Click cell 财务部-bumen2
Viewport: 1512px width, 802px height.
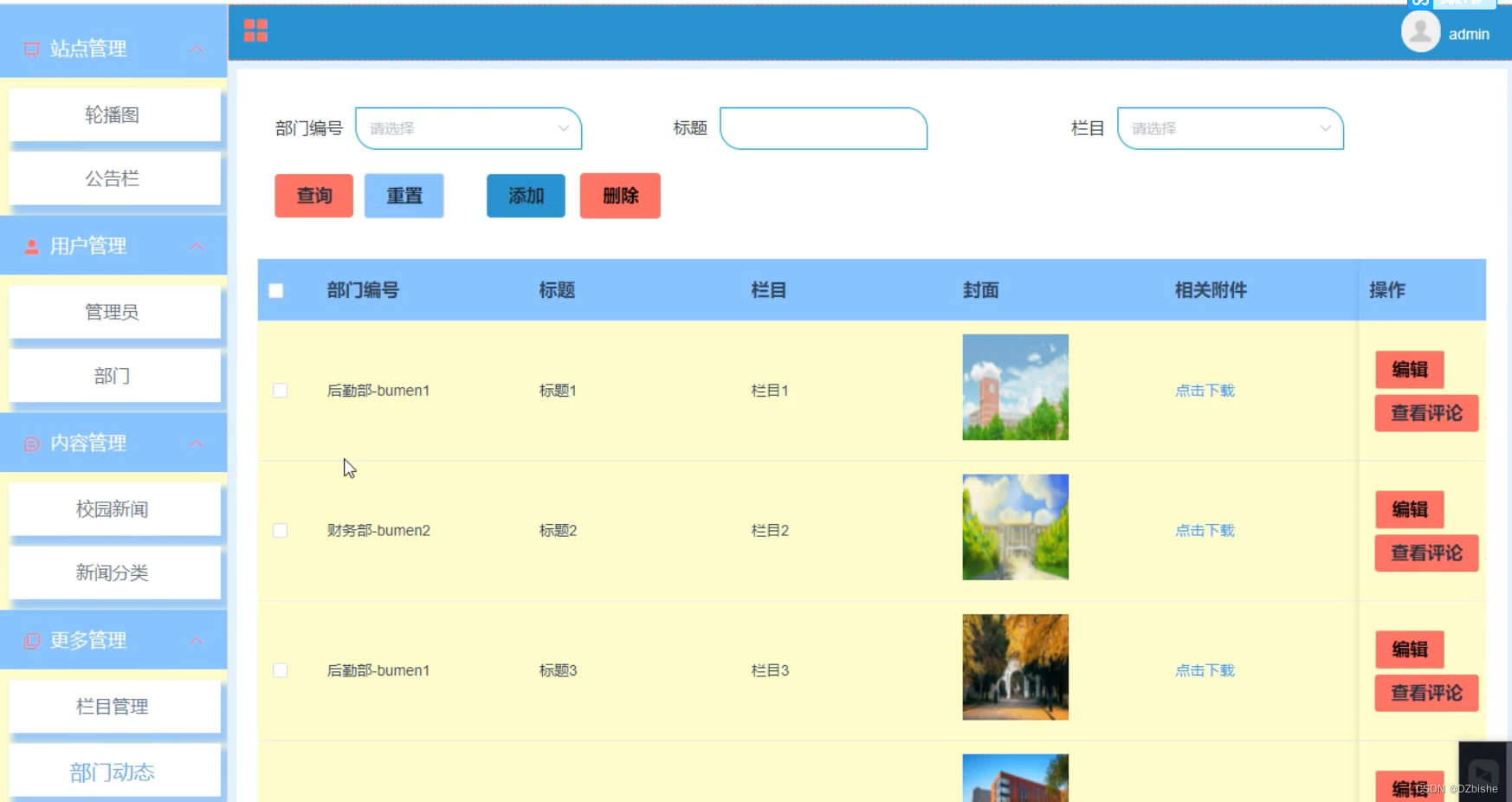point(378,530)
